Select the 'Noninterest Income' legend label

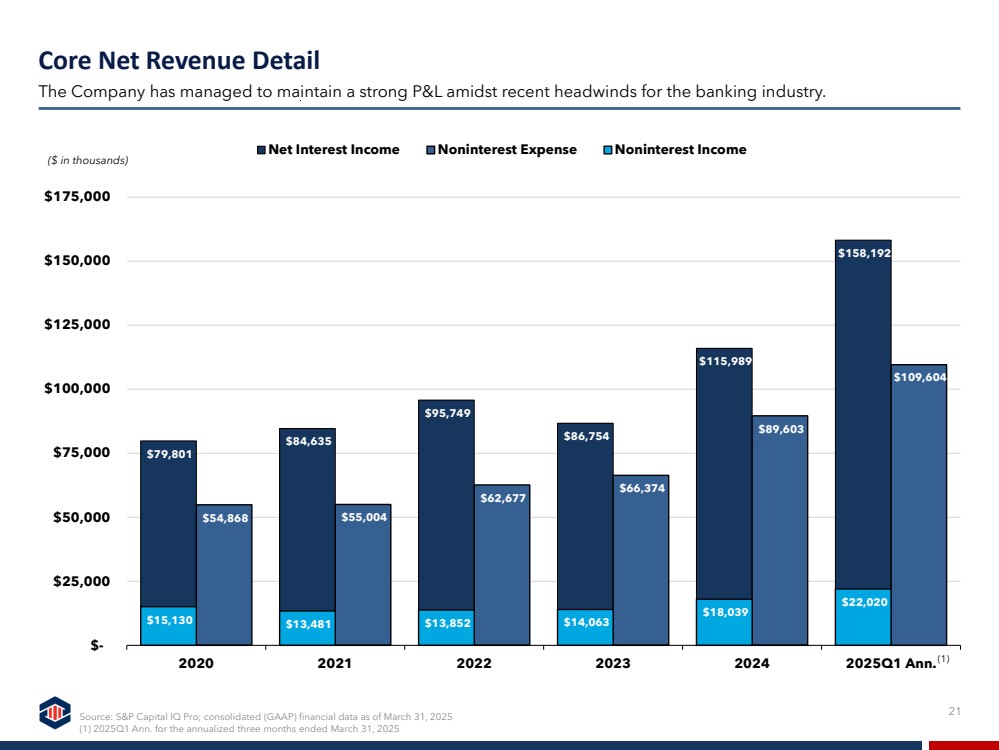[x=680, y=150]
